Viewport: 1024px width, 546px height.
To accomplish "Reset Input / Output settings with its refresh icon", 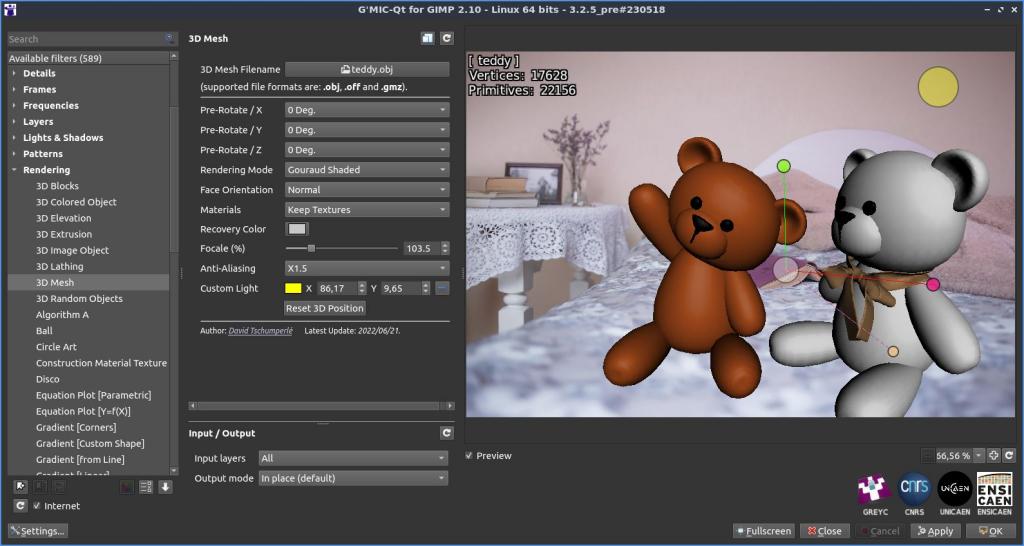I will pos(447,433).
